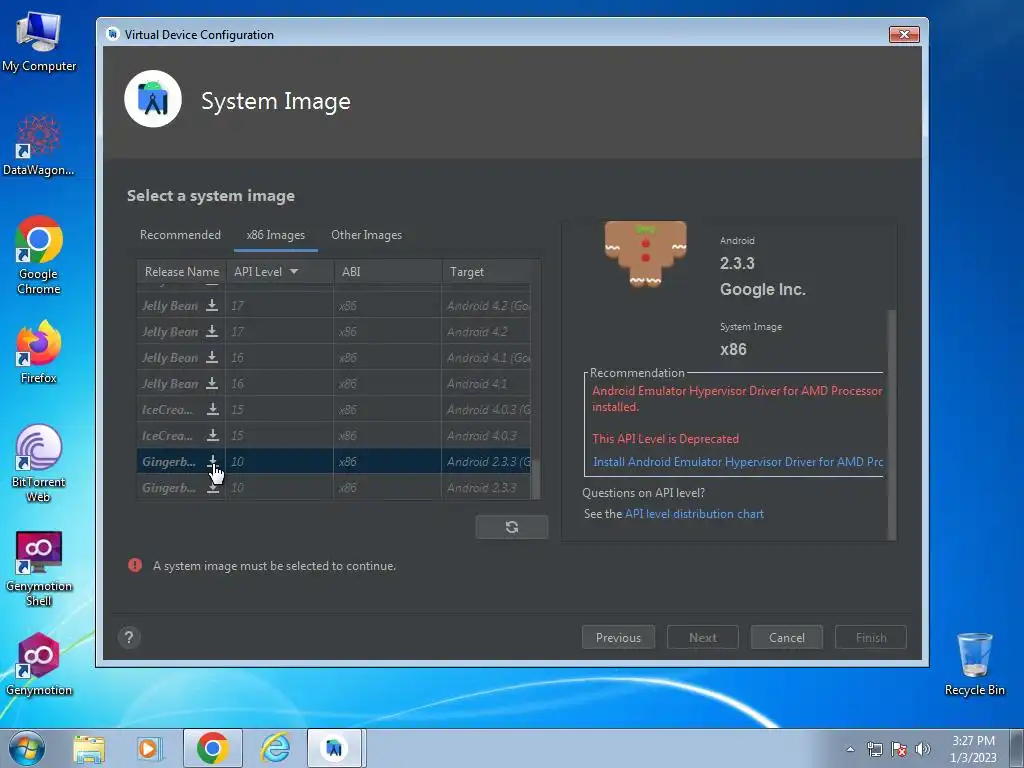Switch to the Other Images tab
1024x768 pixels.
366,235
